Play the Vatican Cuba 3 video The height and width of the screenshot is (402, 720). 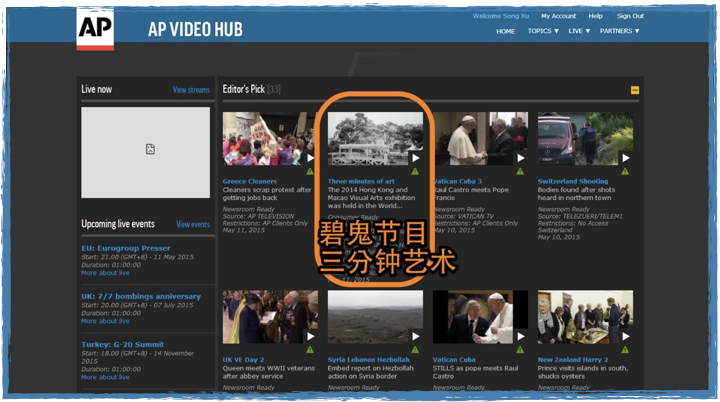point(521,158)
